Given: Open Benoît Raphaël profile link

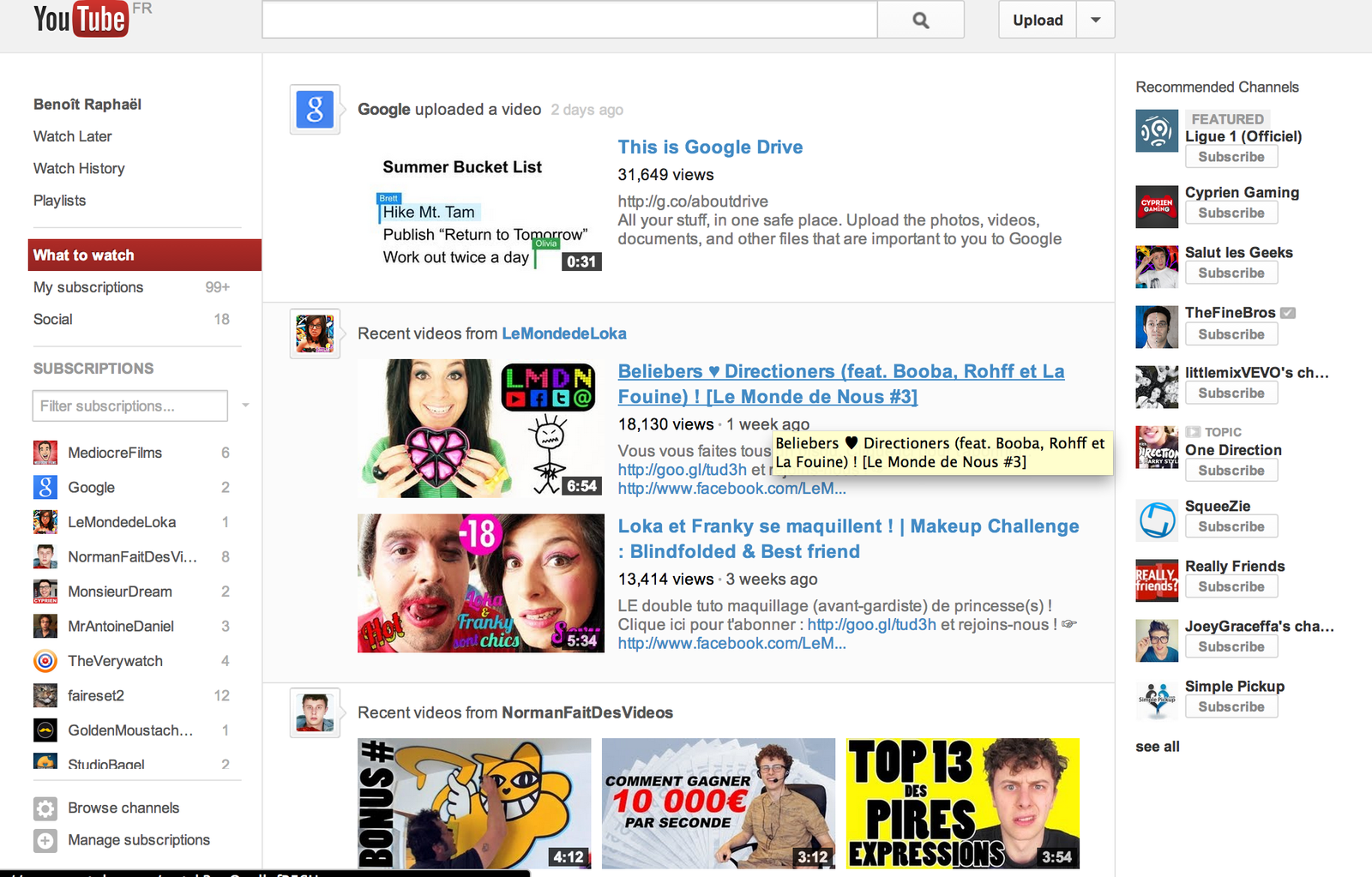Looking at the screenshot, I should pyautogui.click(x=87, y=105).
